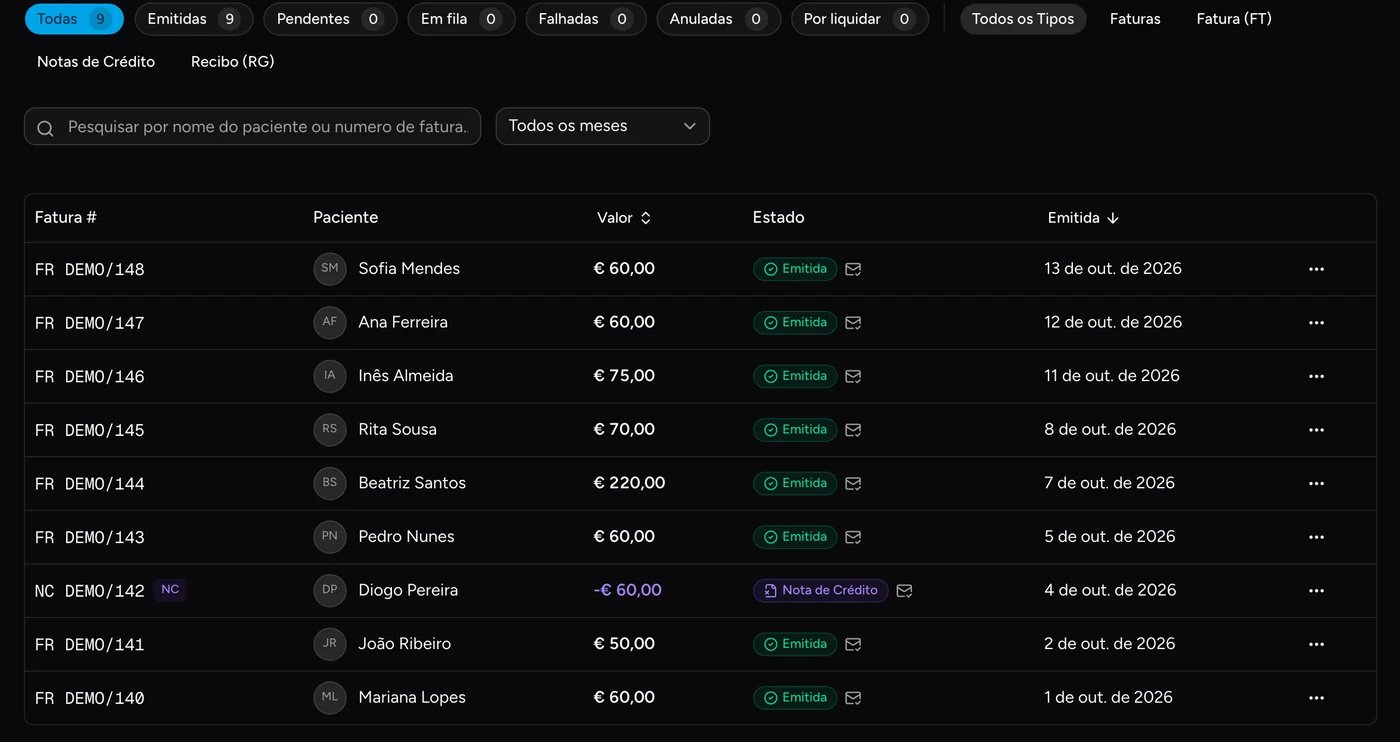Show only Notas de Crédito
The height and width of the screenshot is (742, 1400).
(x=96, y=62)
